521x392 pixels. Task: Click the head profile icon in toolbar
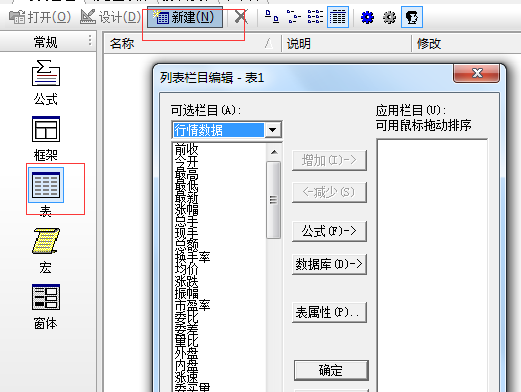[x=412, y=17]
